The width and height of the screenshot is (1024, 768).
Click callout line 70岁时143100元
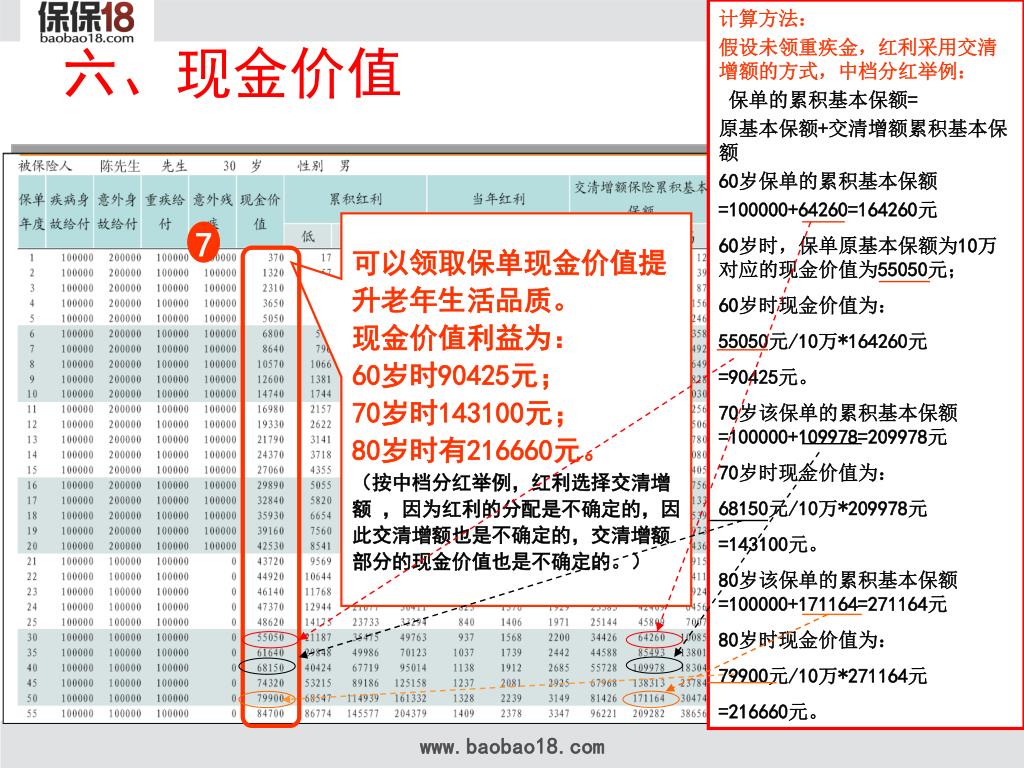pyautogui.click(x=458, y=413)
